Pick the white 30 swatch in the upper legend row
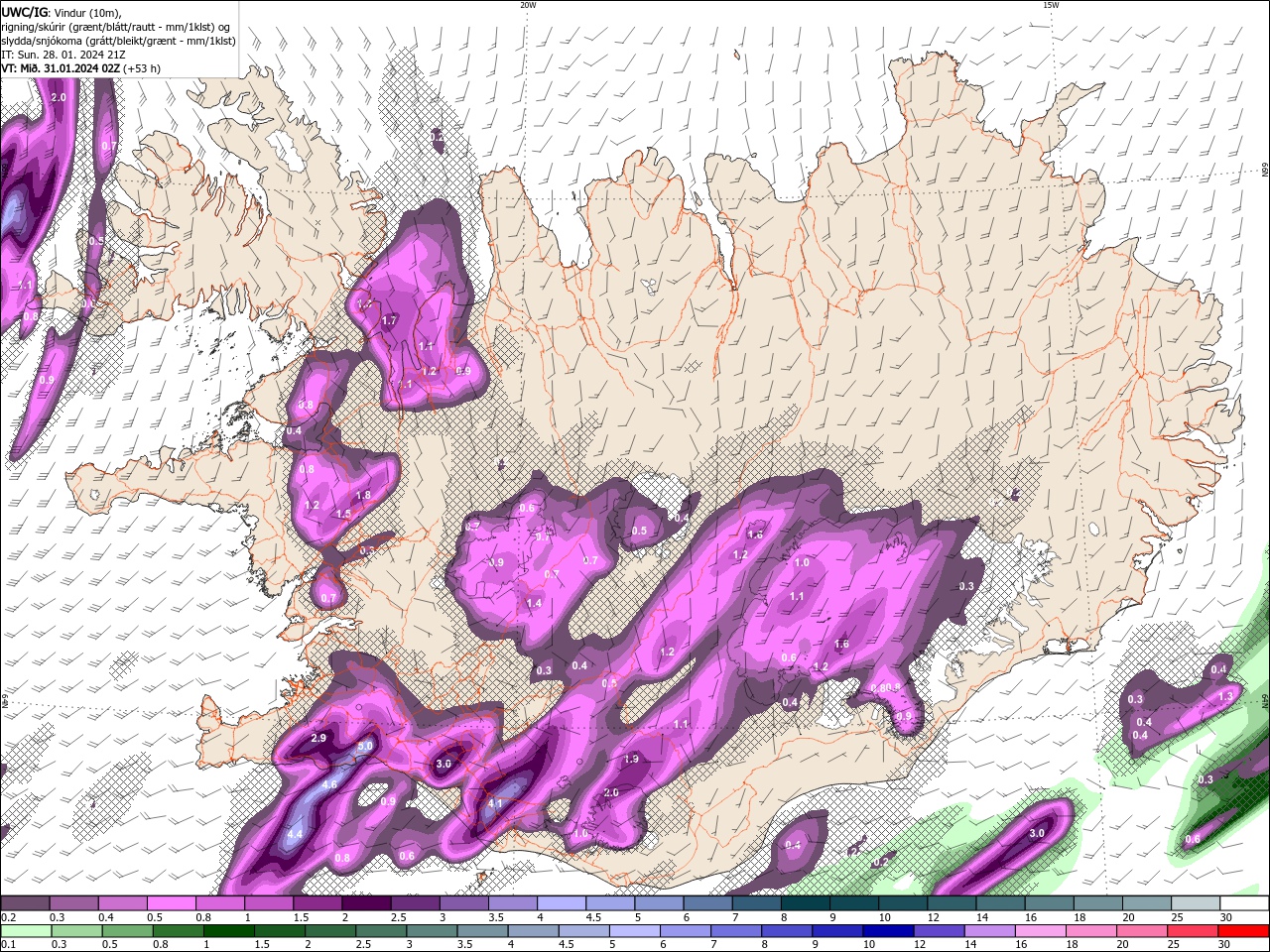1270x952 pixels. point(1244,903)
